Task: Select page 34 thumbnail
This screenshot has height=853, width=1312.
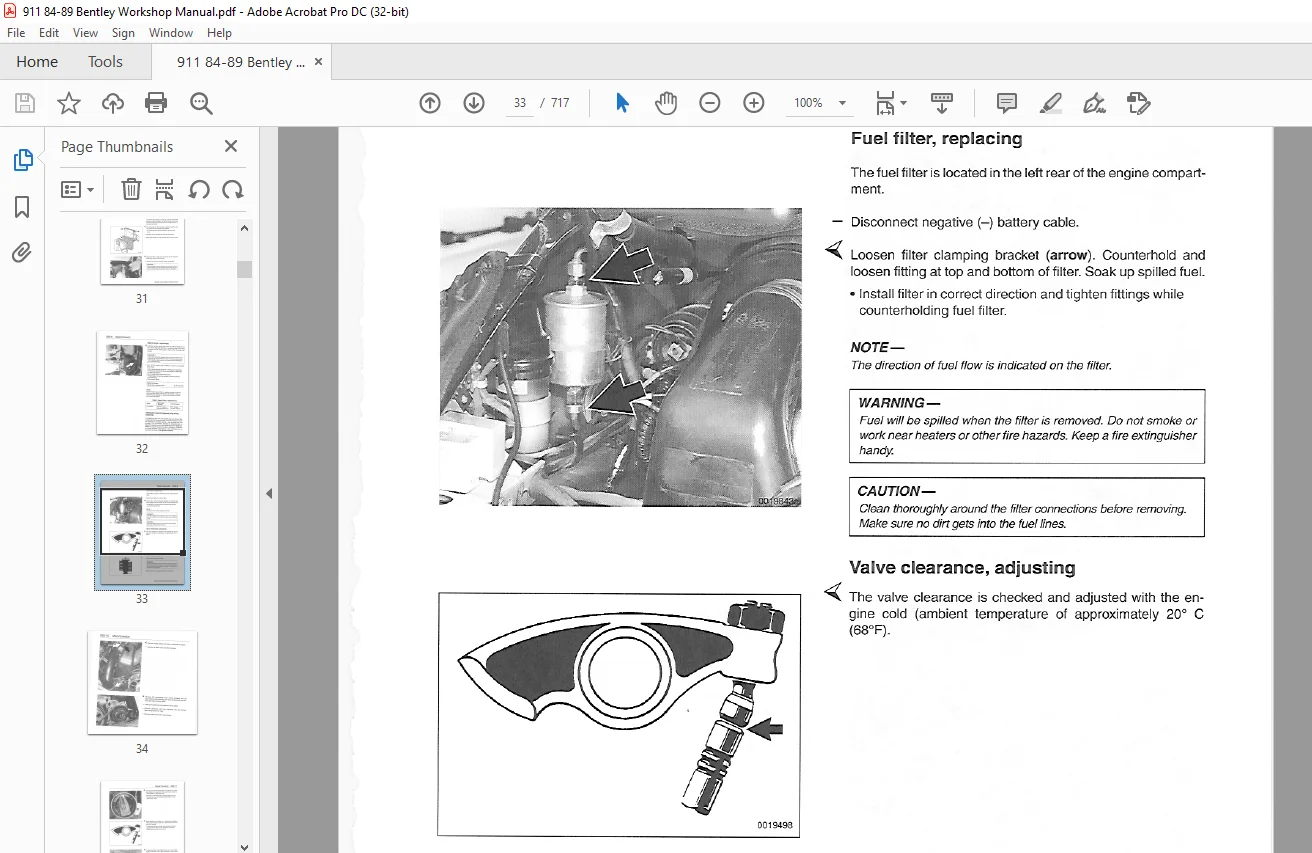Action: tap(142, 683)
